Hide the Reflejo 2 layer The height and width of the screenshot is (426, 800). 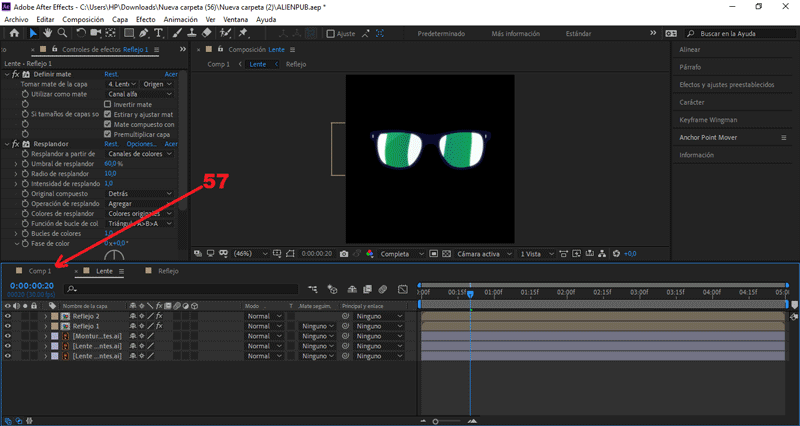(x=8, y=316)
